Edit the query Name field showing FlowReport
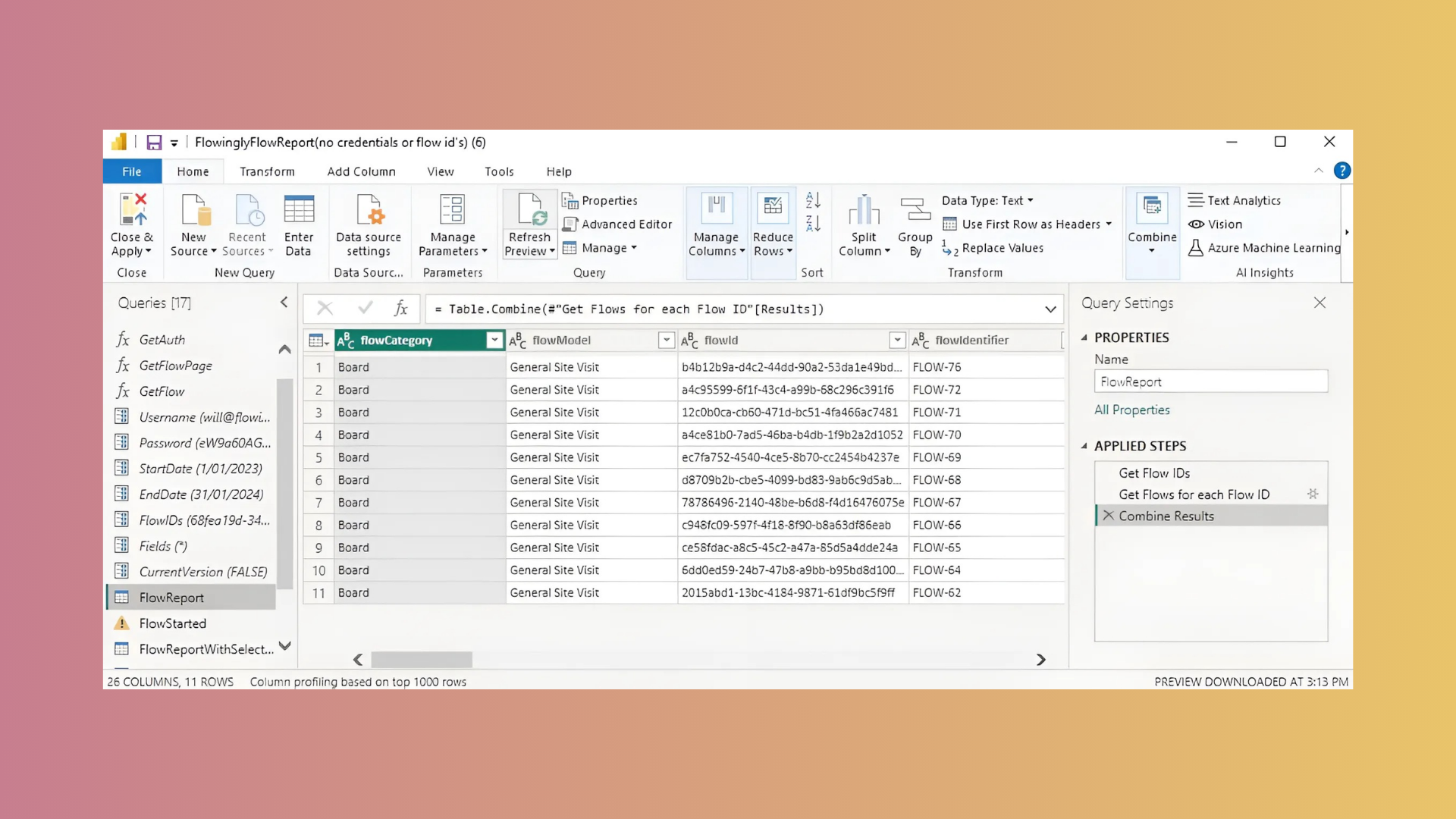 pos(1210,381)
